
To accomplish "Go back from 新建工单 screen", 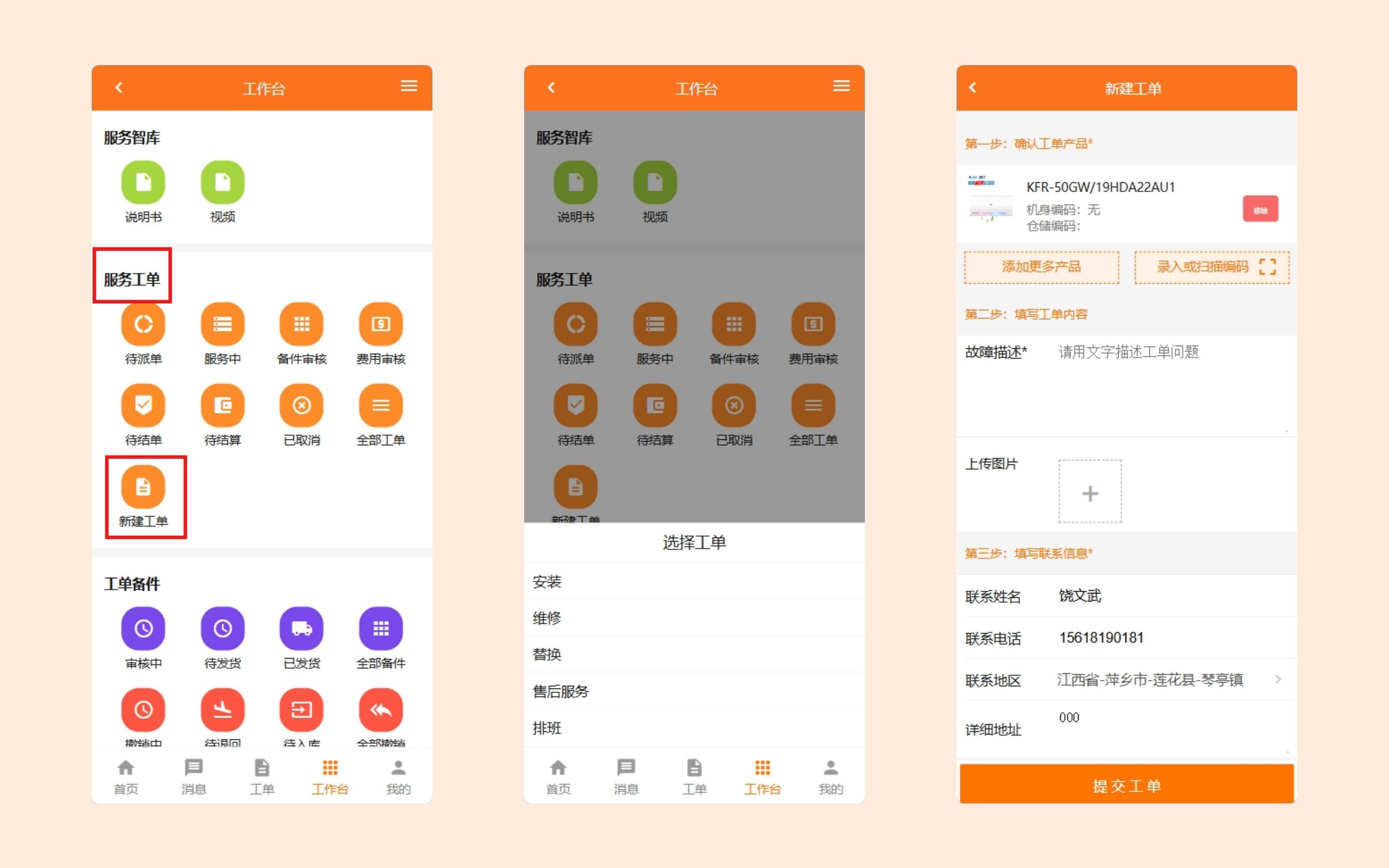I will tap(972, 87).
